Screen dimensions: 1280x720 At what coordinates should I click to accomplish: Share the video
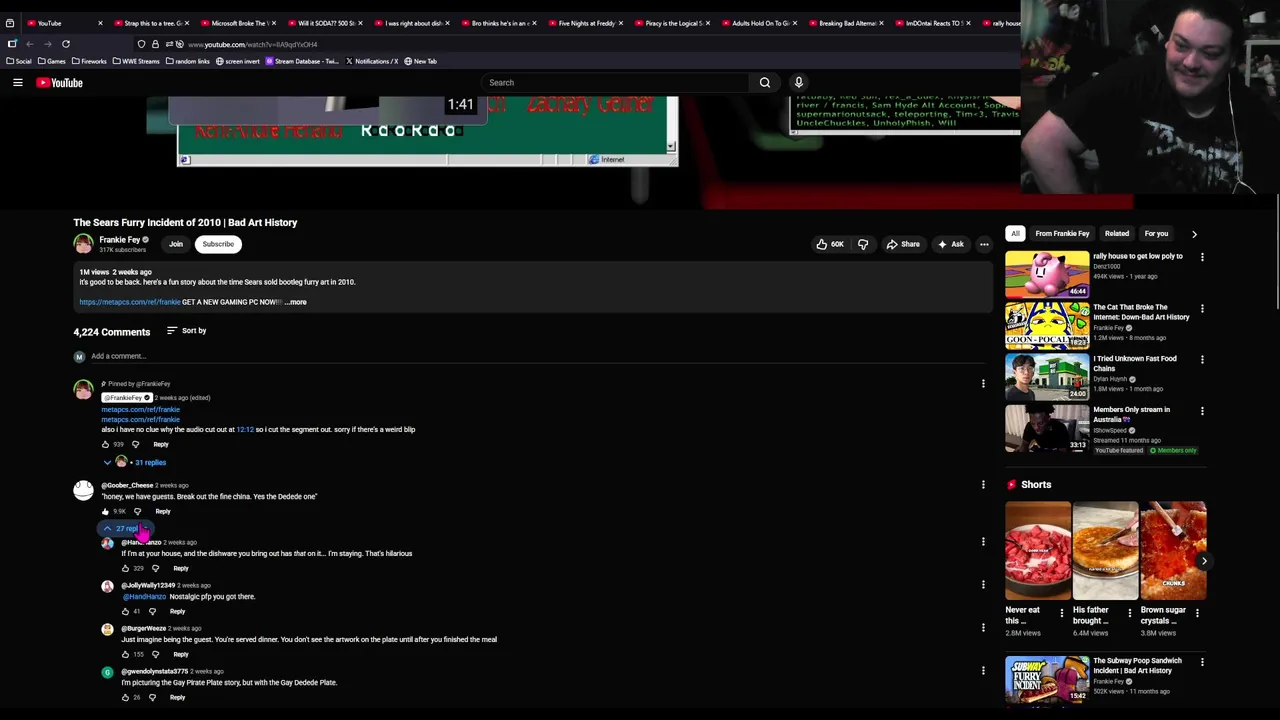pos(903,244)
